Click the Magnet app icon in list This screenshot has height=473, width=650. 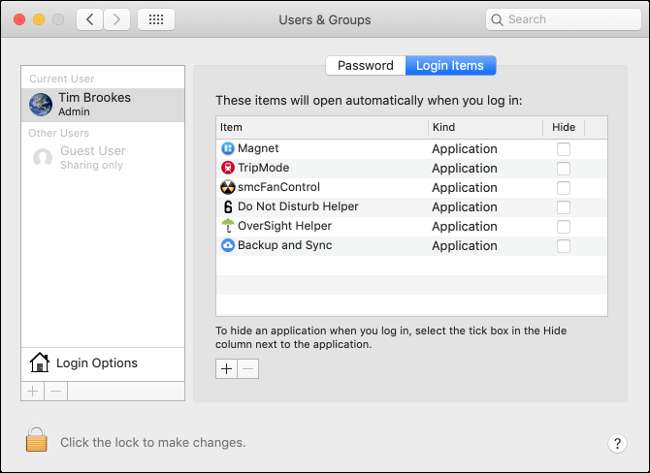[x=227, y=149]
